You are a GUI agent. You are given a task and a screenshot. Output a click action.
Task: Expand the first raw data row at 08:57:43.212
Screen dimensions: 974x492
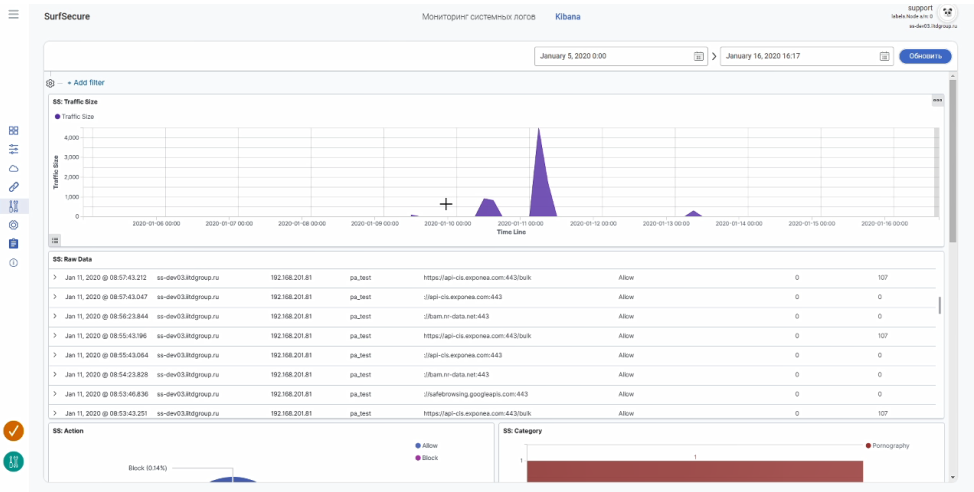(55, 277)
